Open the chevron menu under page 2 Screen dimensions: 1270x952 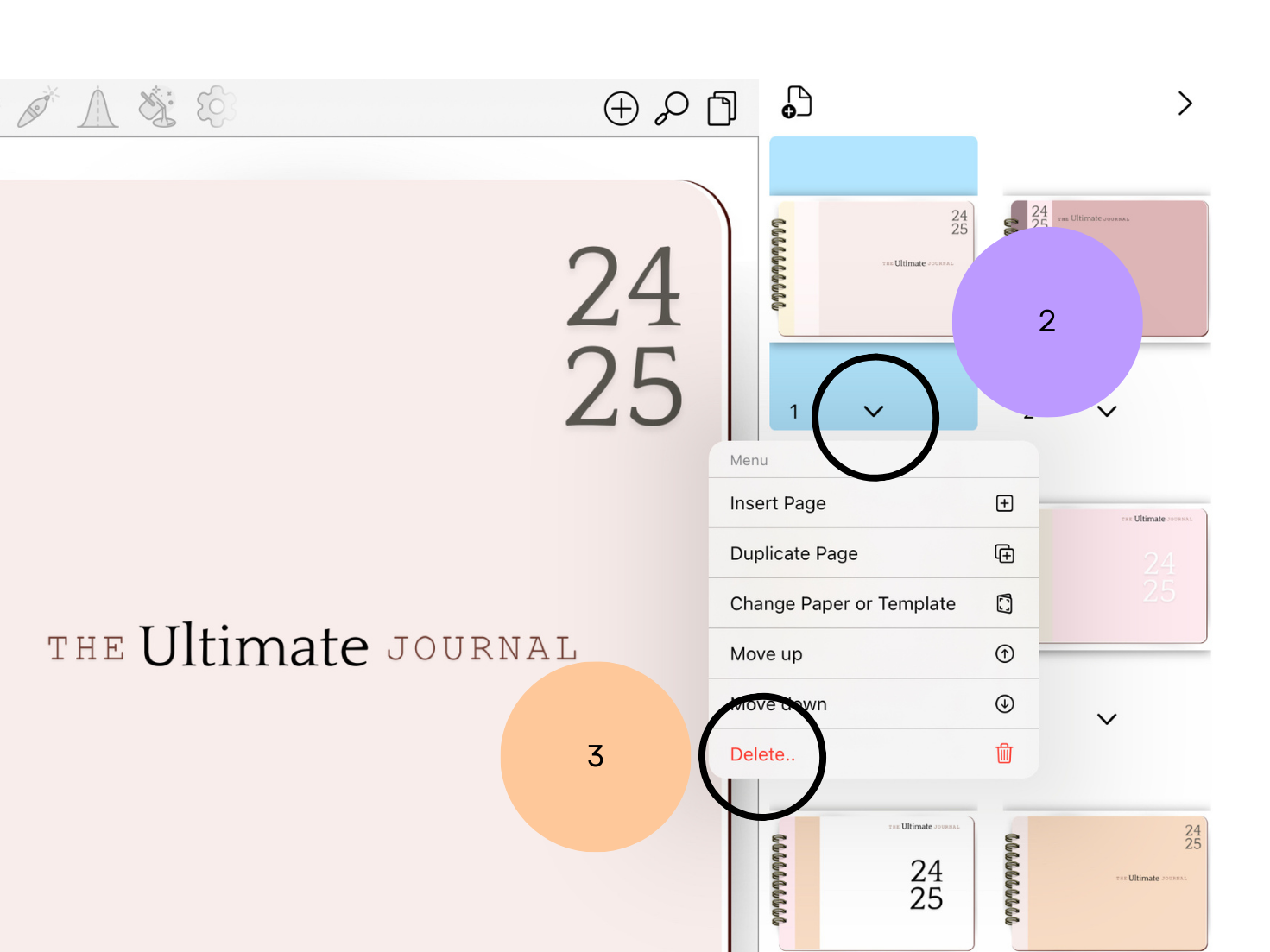pos(1107,412)
